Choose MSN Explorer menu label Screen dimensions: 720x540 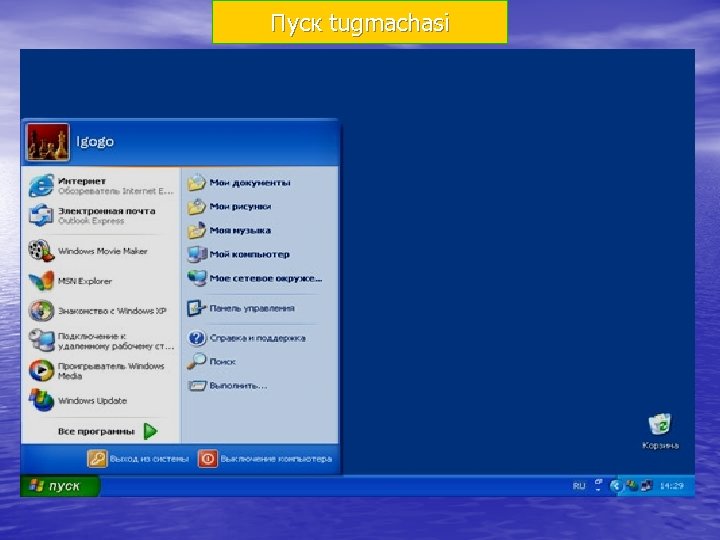tap(85, 281)
